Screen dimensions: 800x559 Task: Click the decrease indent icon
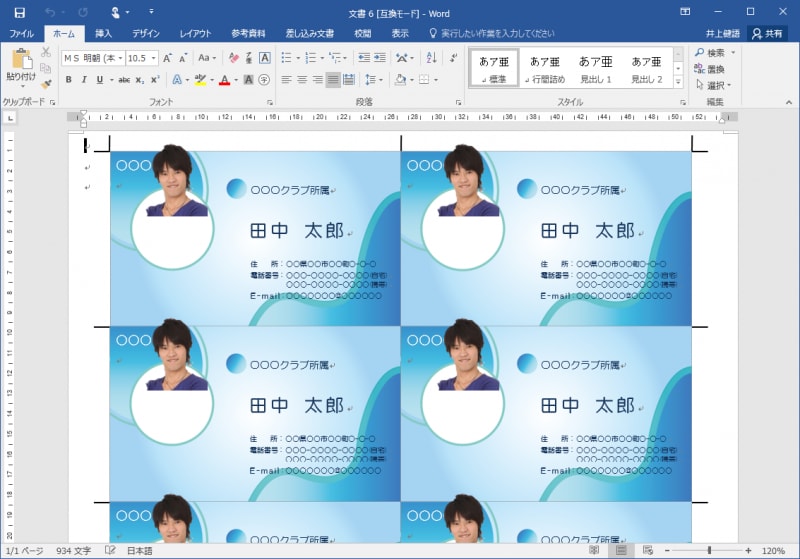click(364, 58)
